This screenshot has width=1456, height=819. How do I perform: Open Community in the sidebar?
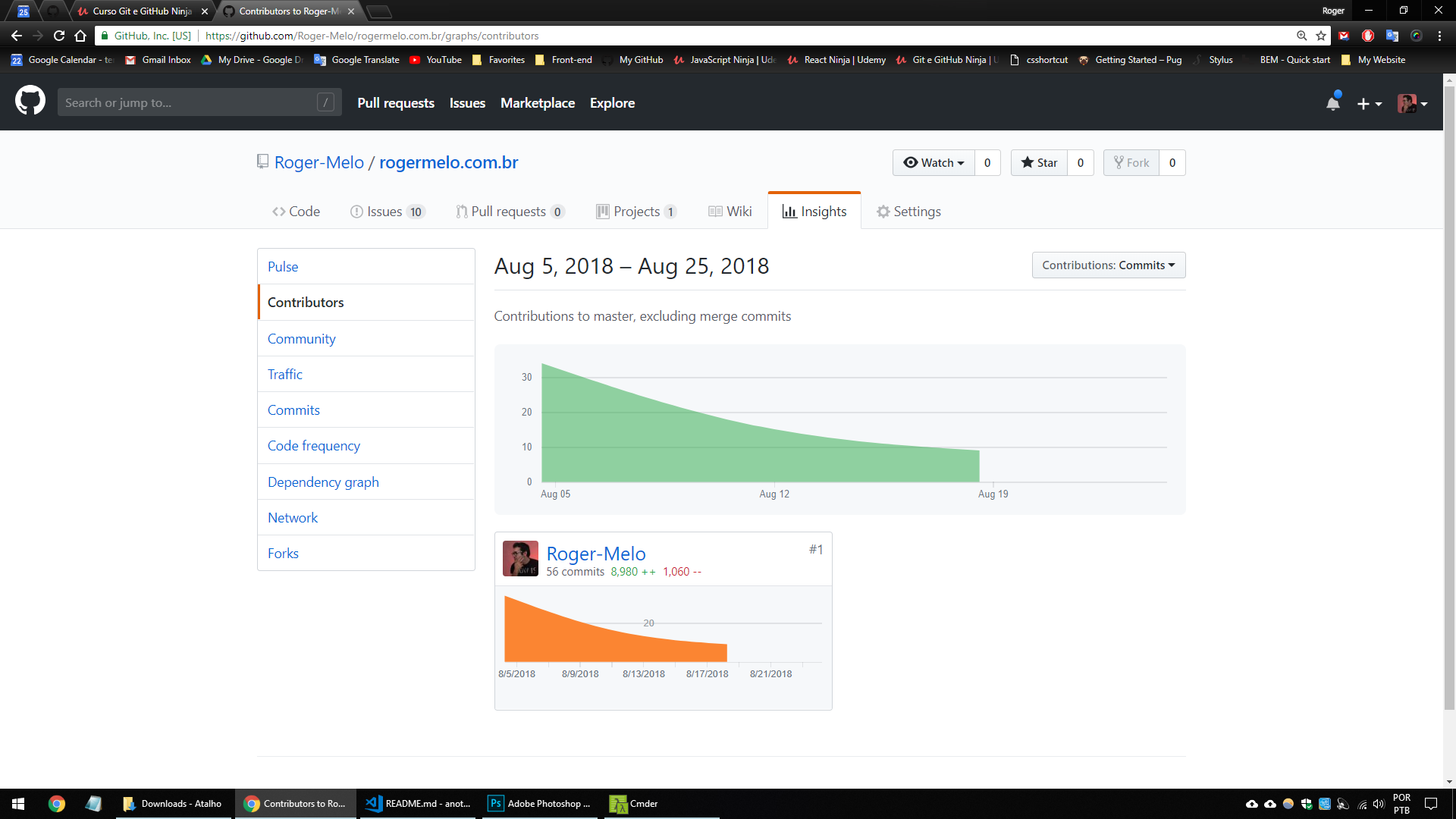(x=366, y=338)
